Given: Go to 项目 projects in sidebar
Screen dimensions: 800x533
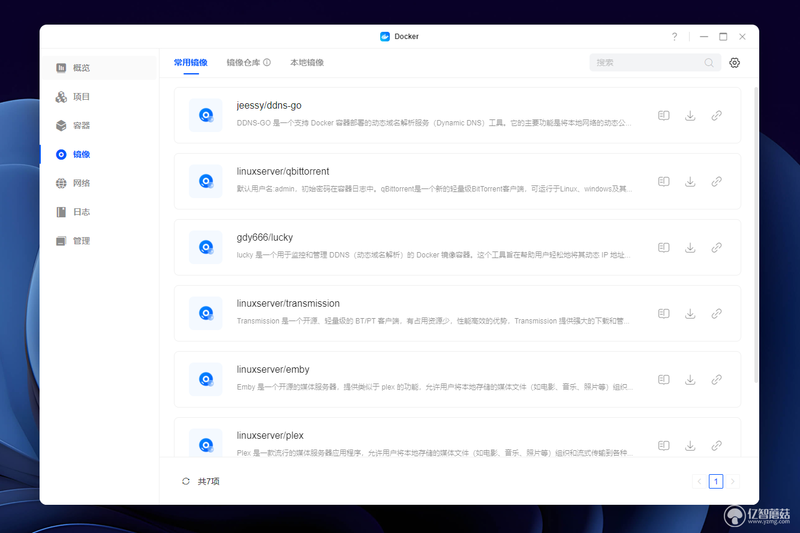Looking at the screenshot, I should [98, 96].
